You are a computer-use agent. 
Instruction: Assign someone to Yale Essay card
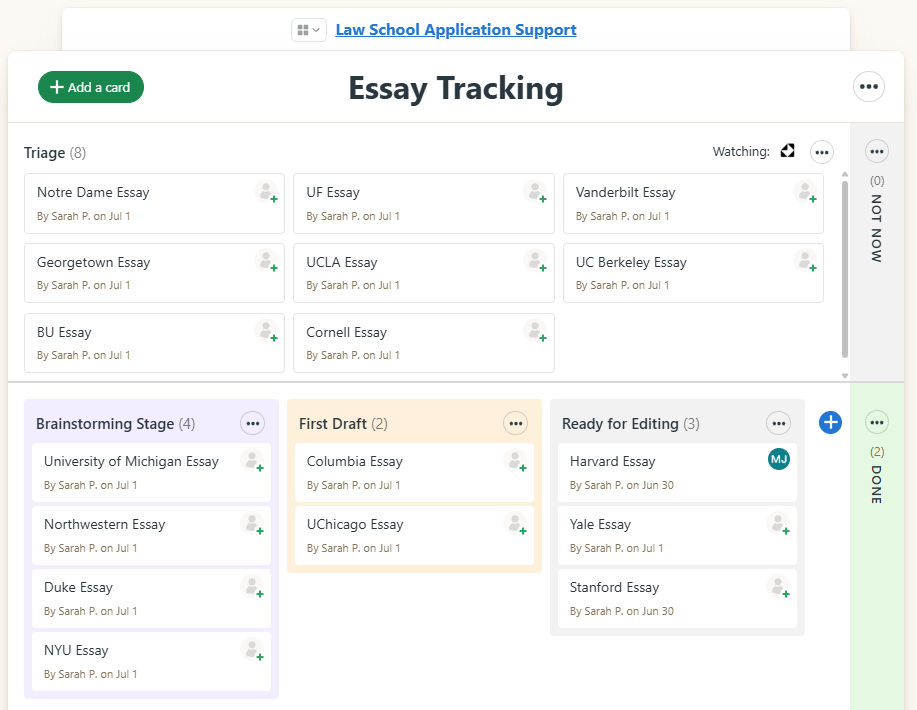coord(780,524)
